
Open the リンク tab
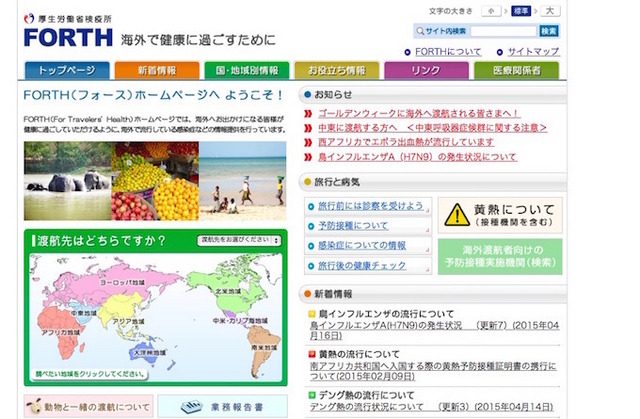coord(427,70)
